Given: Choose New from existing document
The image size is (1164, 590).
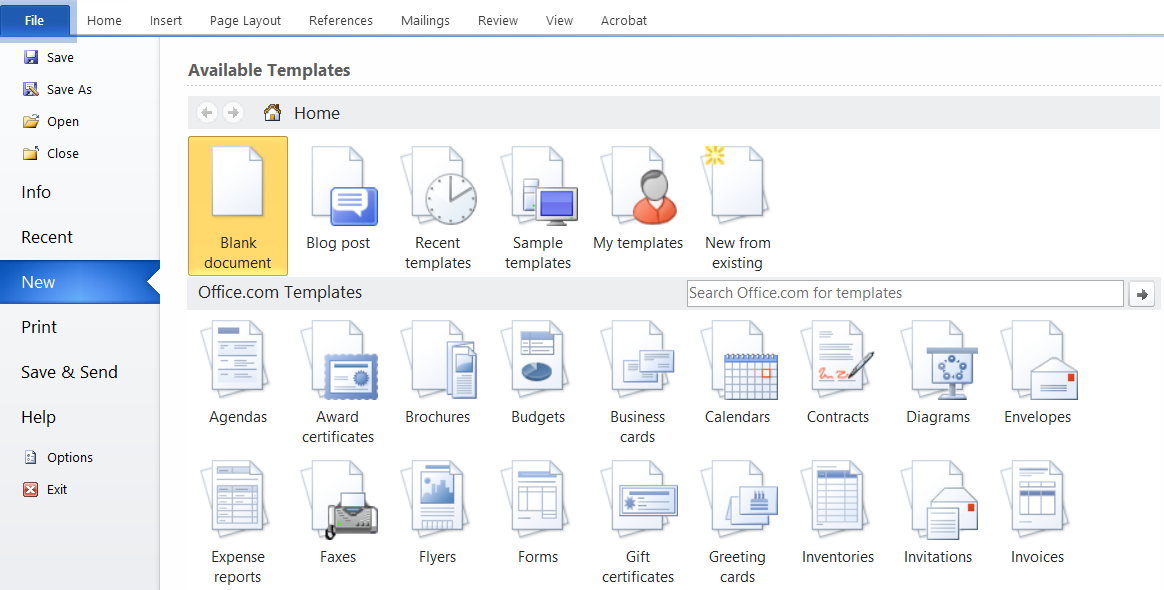Looking at the screenshot, I should point(737,195).
